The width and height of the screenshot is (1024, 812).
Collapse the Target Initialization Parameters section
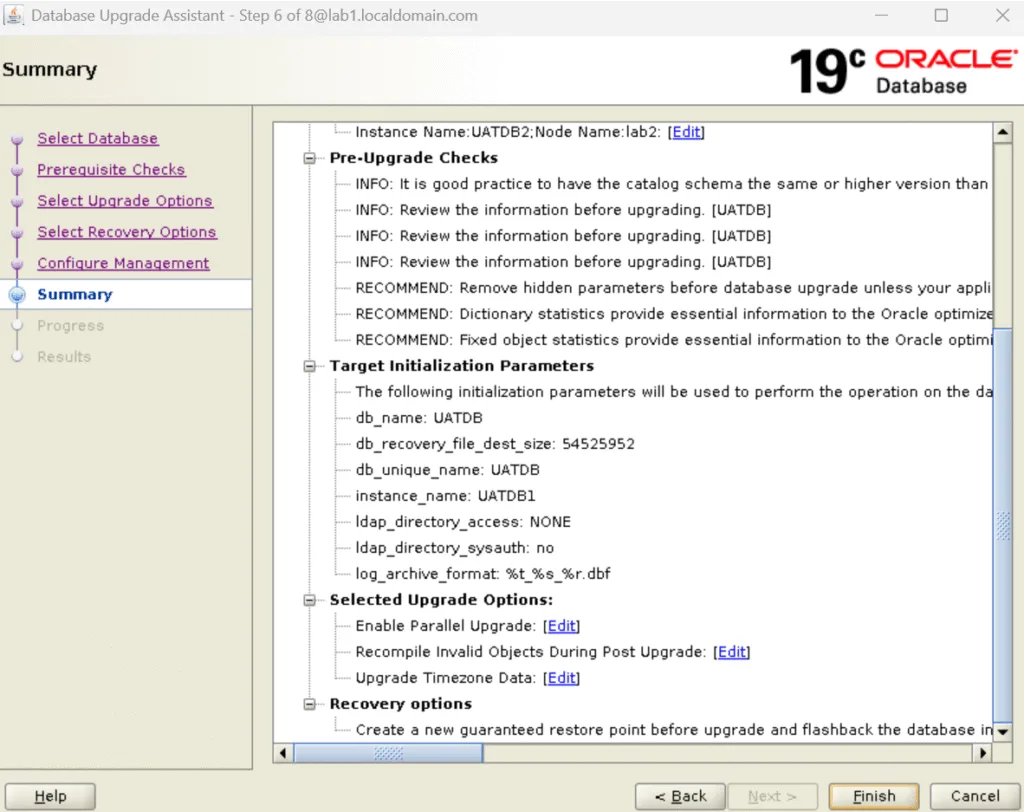coord(309,365)
